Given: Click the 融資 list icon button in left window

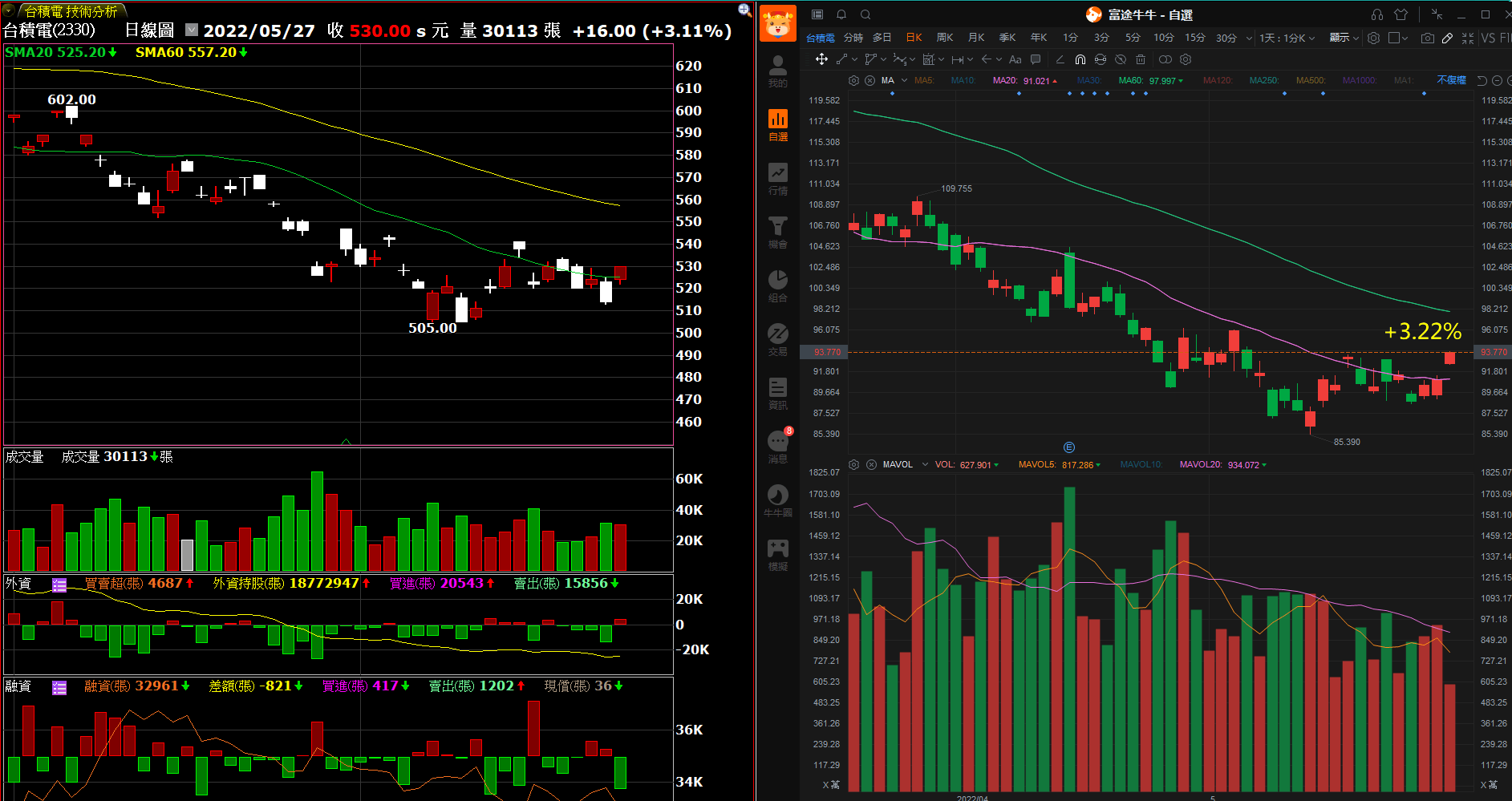Looking at the screenshot, I should click(59, 687).
